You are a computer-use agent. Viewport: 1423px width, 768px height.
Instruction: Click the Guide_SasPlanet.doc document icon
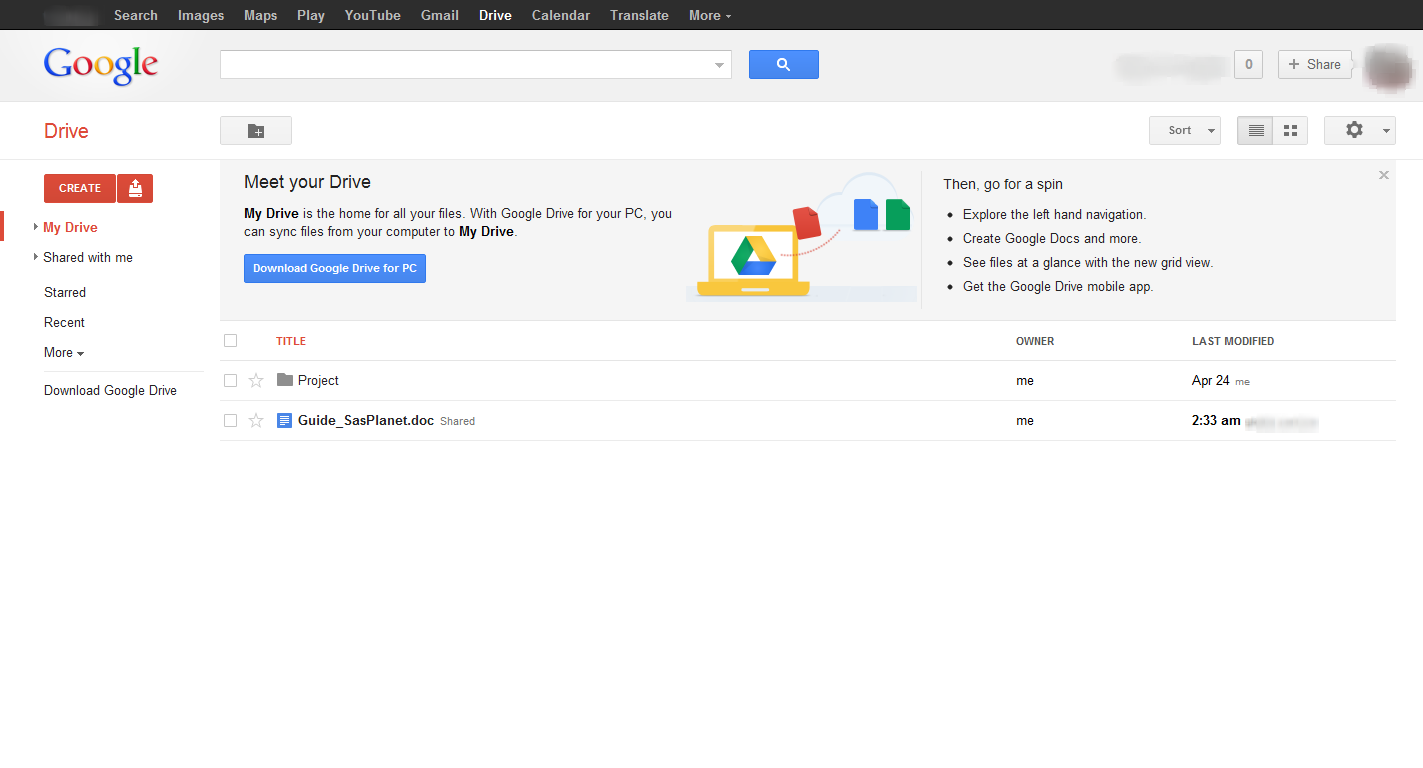[x=285, y=421]
